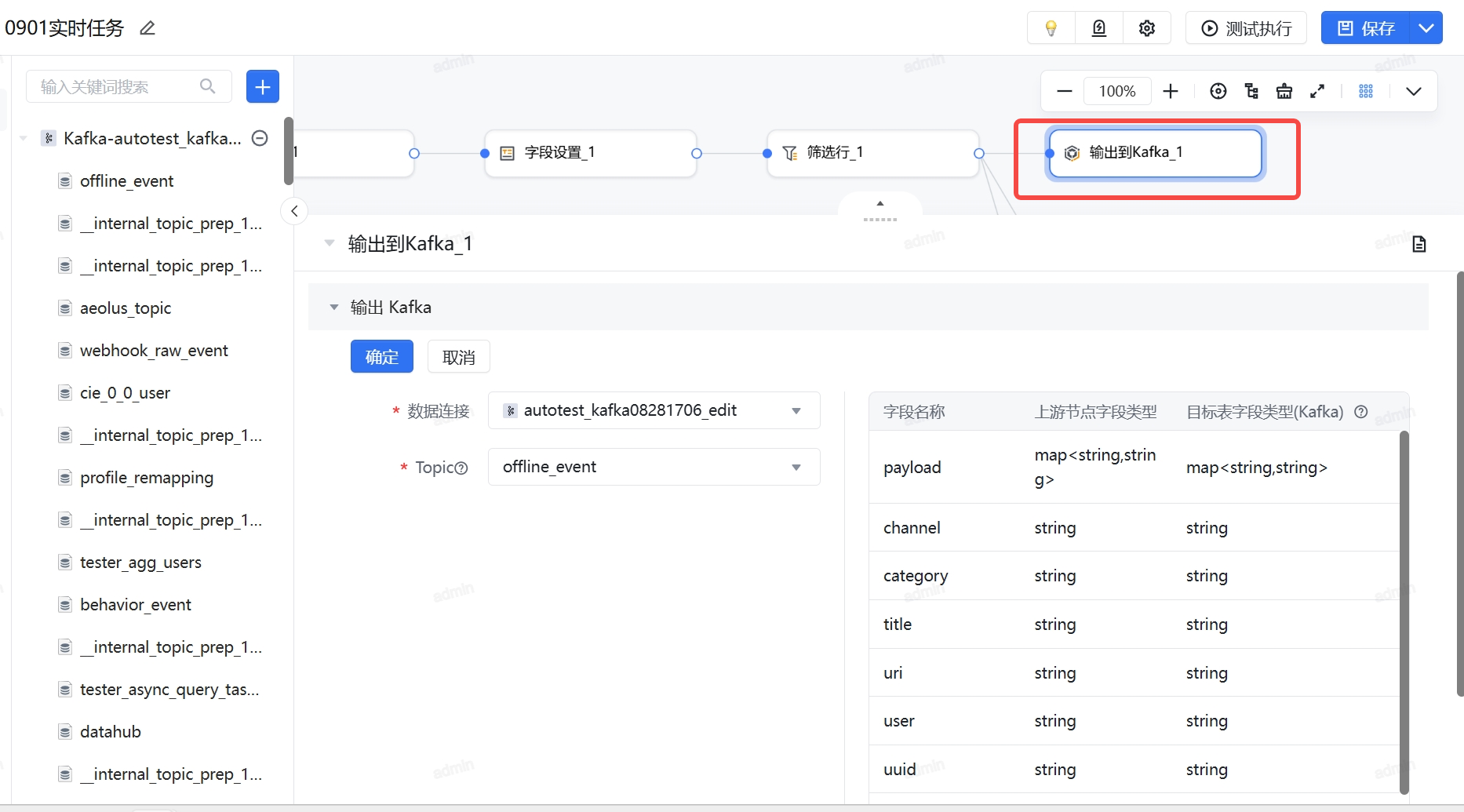Open task settings gear icon
This screenshot has width=1464, height=812.
(1147, 28)
